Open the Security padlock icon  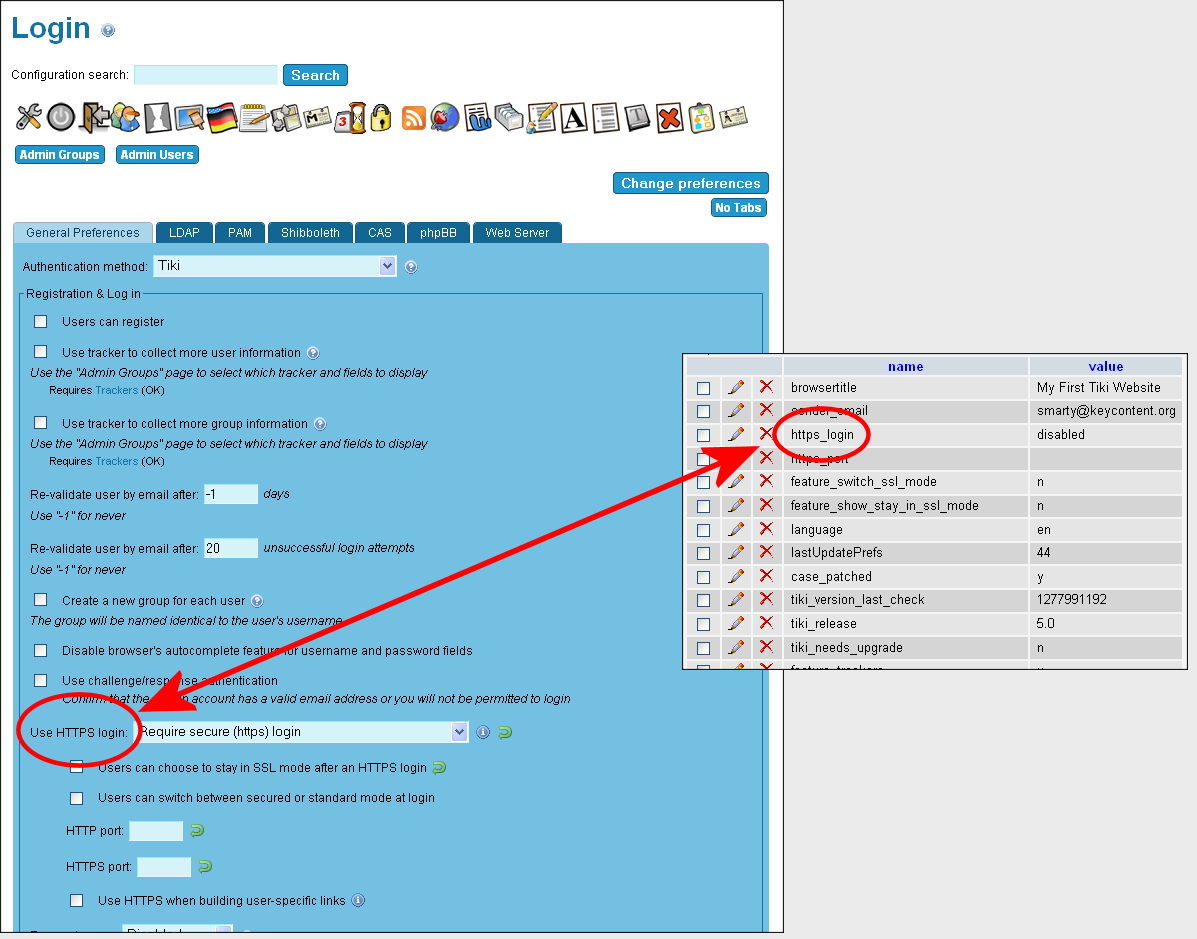point(381,118)
